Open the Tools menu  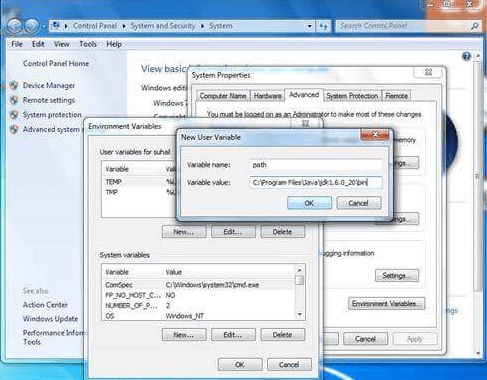coord(88,44)
